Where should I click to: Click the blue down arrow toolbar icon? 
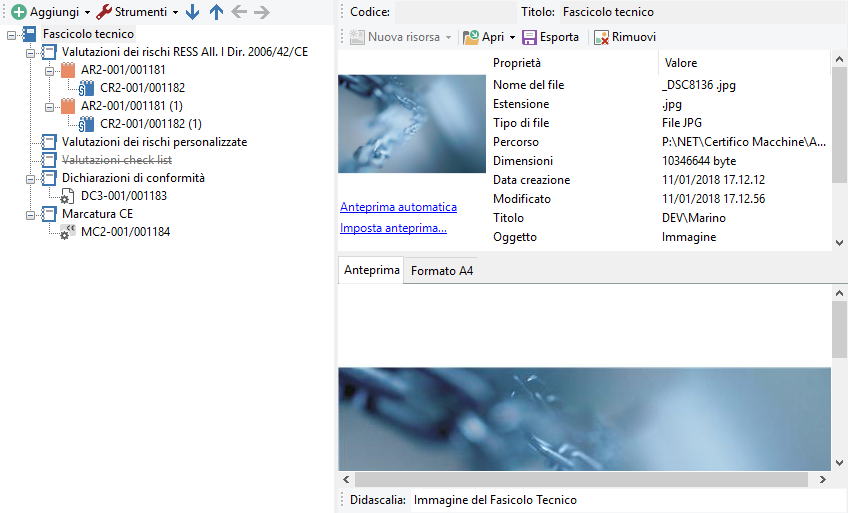tap(193, 12)
